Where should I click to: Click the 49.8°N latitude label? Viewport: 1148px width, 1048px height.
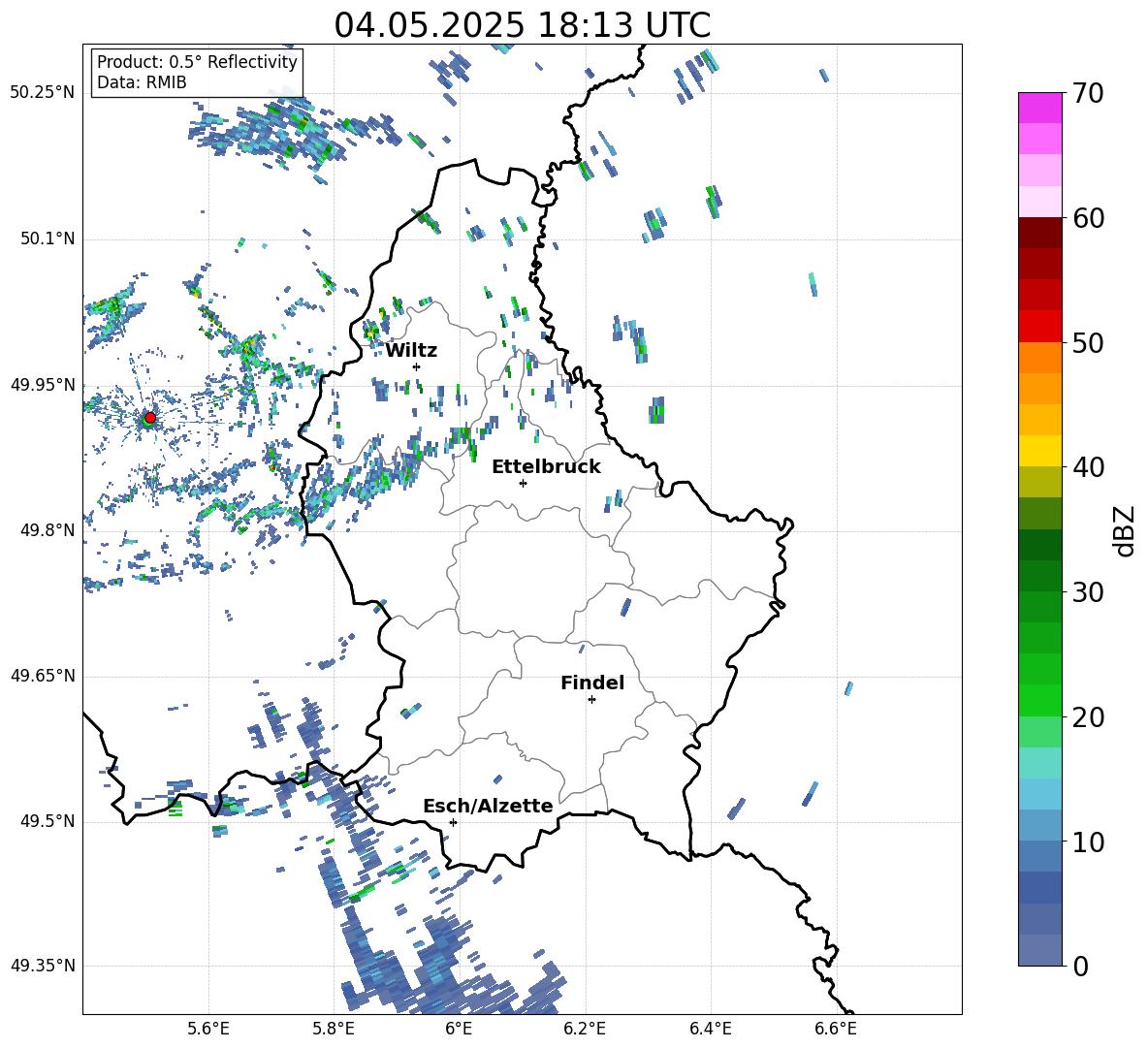pos(48,530)
